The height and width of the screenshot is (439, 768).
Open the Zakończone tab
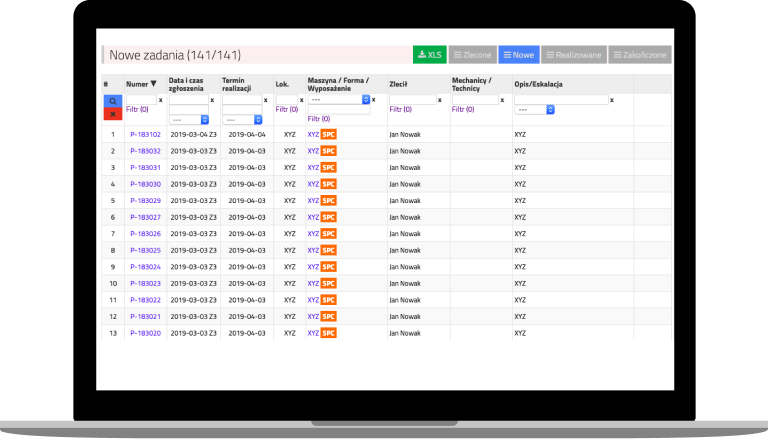pyautogui.click(x=640, y=55)
